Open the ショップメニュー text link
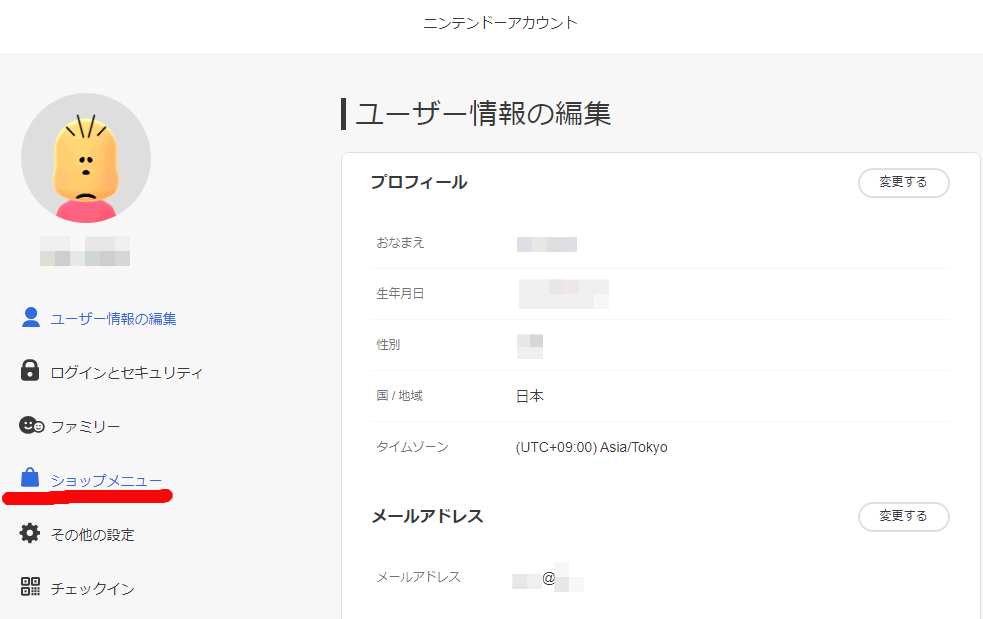 click(x=106, y=481)
